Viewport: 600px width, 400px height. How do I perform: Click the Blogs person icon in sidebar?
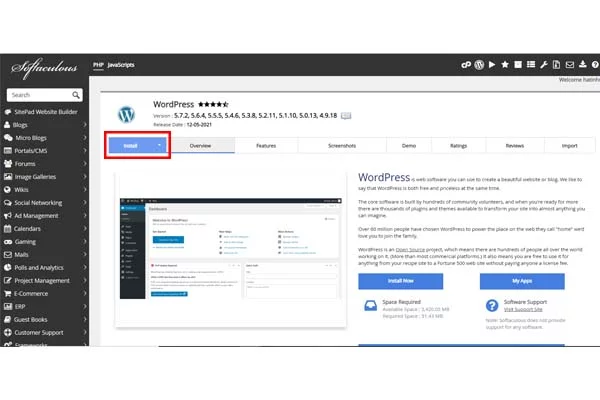pyautogui.click(x=7, y=125)
